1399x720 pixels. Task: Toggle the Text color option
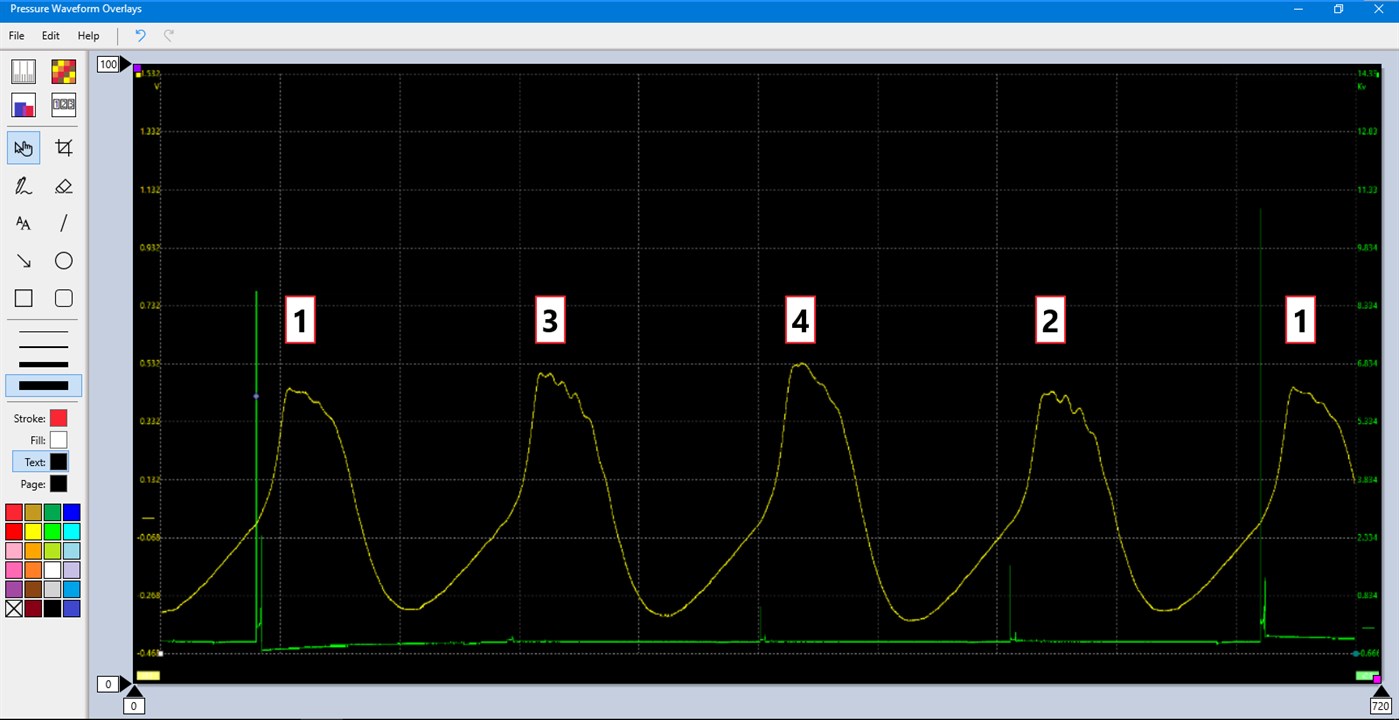click(x=33, y=461)
